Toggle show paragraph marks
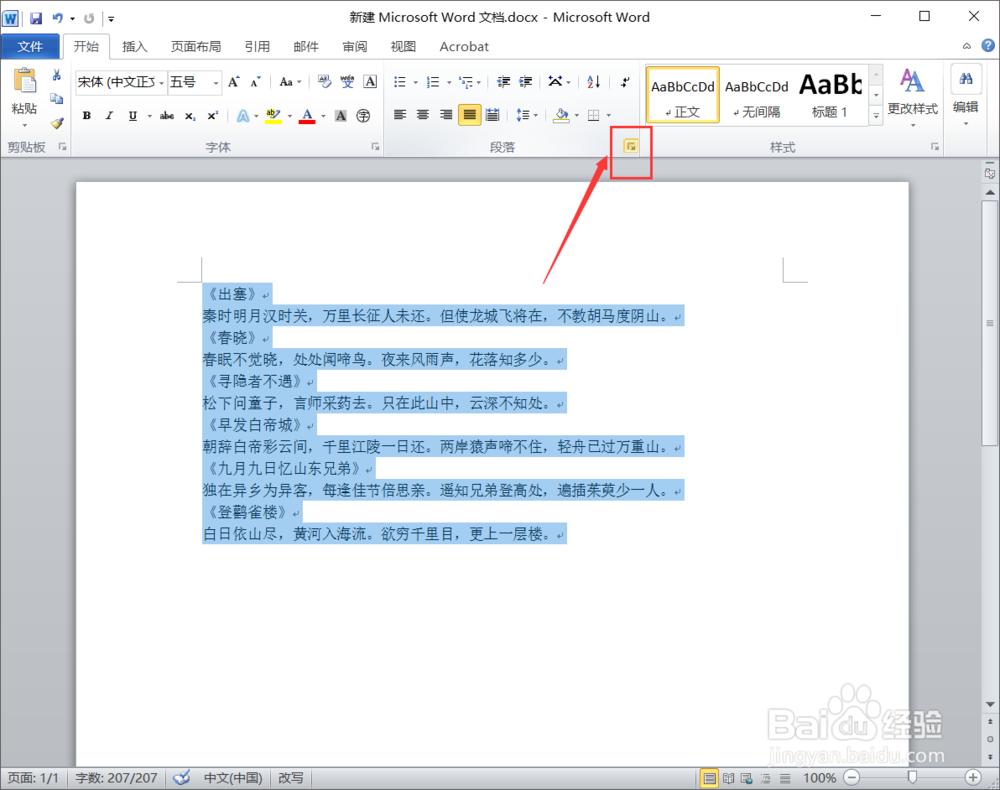The image size is (1000, 790). click(x=625, y=82)
